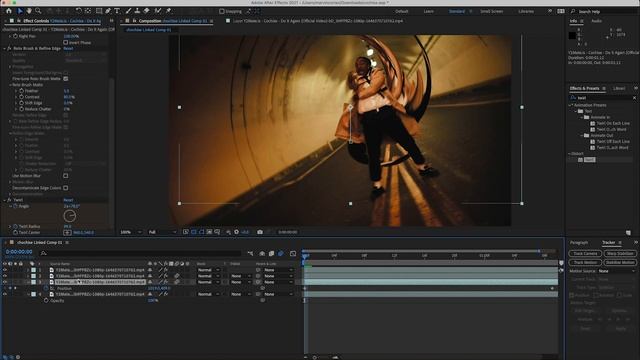Collapse the Twist effect section

click(x=4, y=200)
